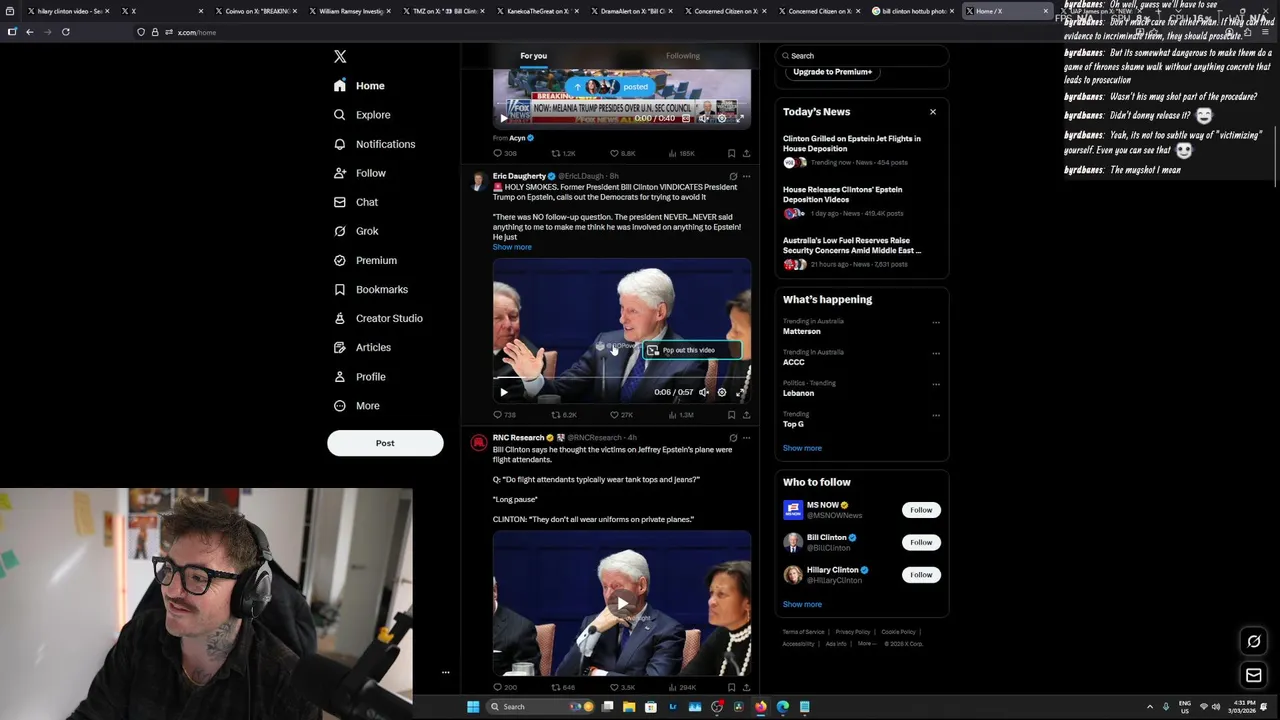This screenshot has height=720, width=1280.
Task: Share the Acyn post
Action: click(x=746, y=153)
